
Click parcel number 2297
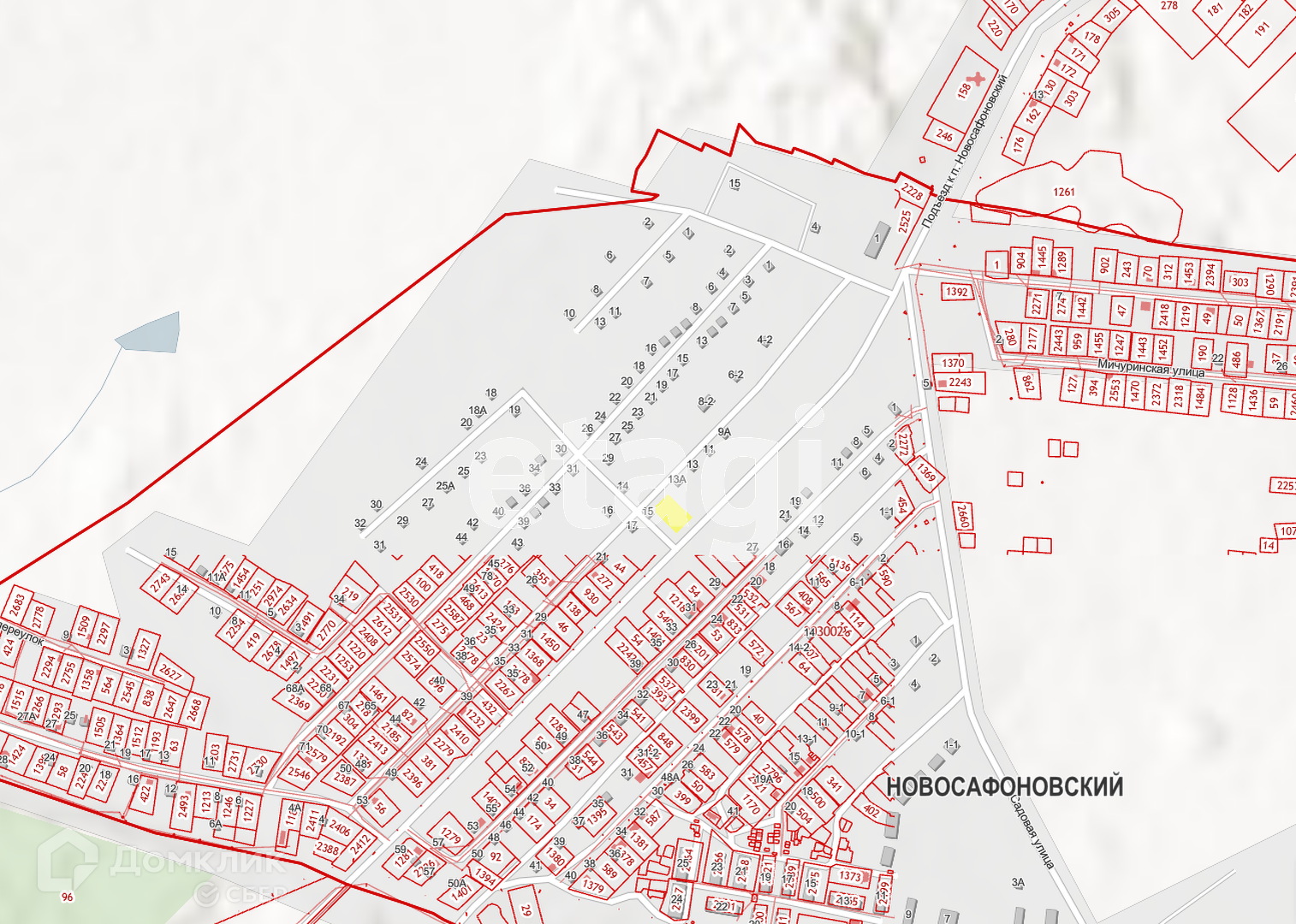coord(104,634)
